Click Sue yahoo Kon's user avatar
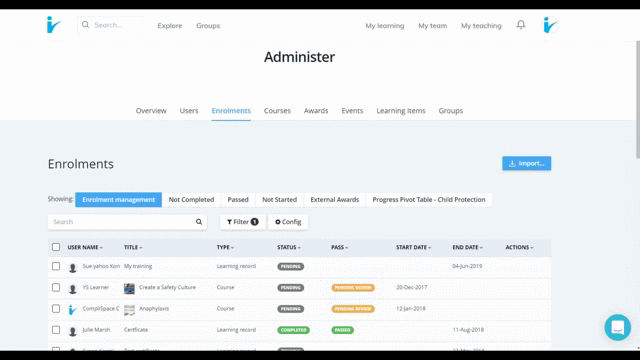Image resolution: width=640 pixels, height=360 pixels. point(73,267)
